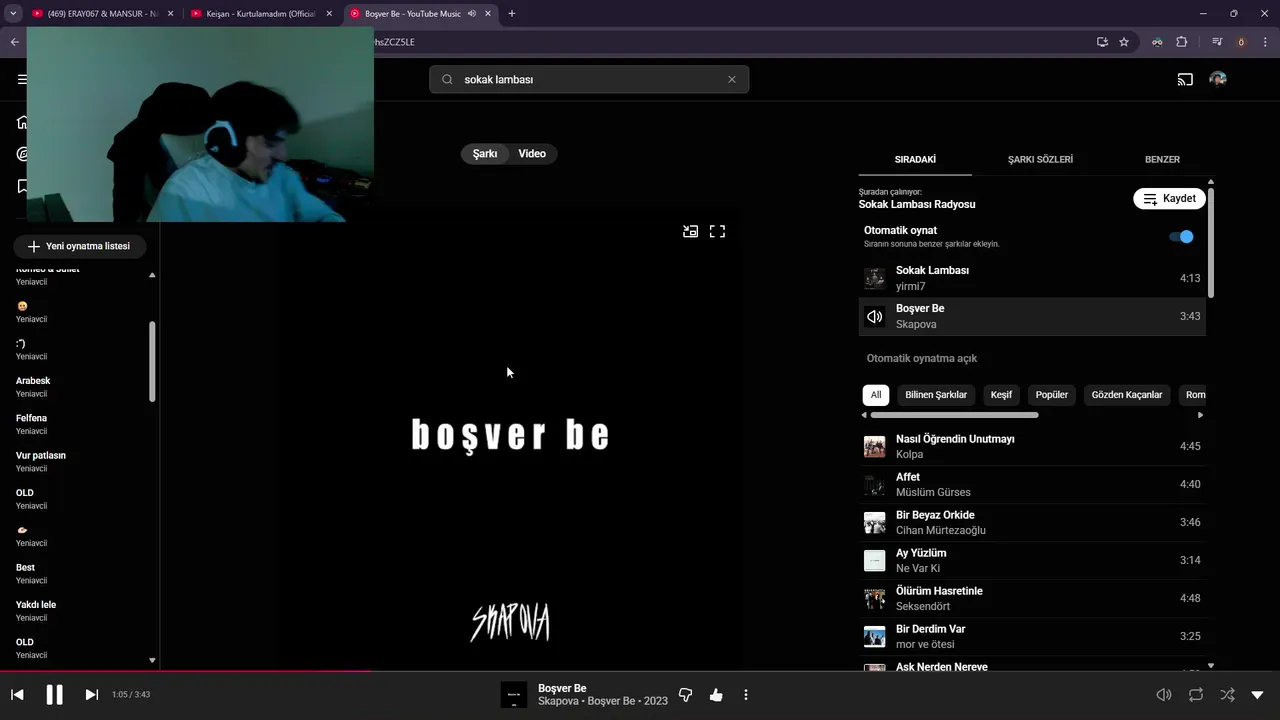Screen dimensions: 1280x720
Task: Go back to previous track
Action: 17,694
